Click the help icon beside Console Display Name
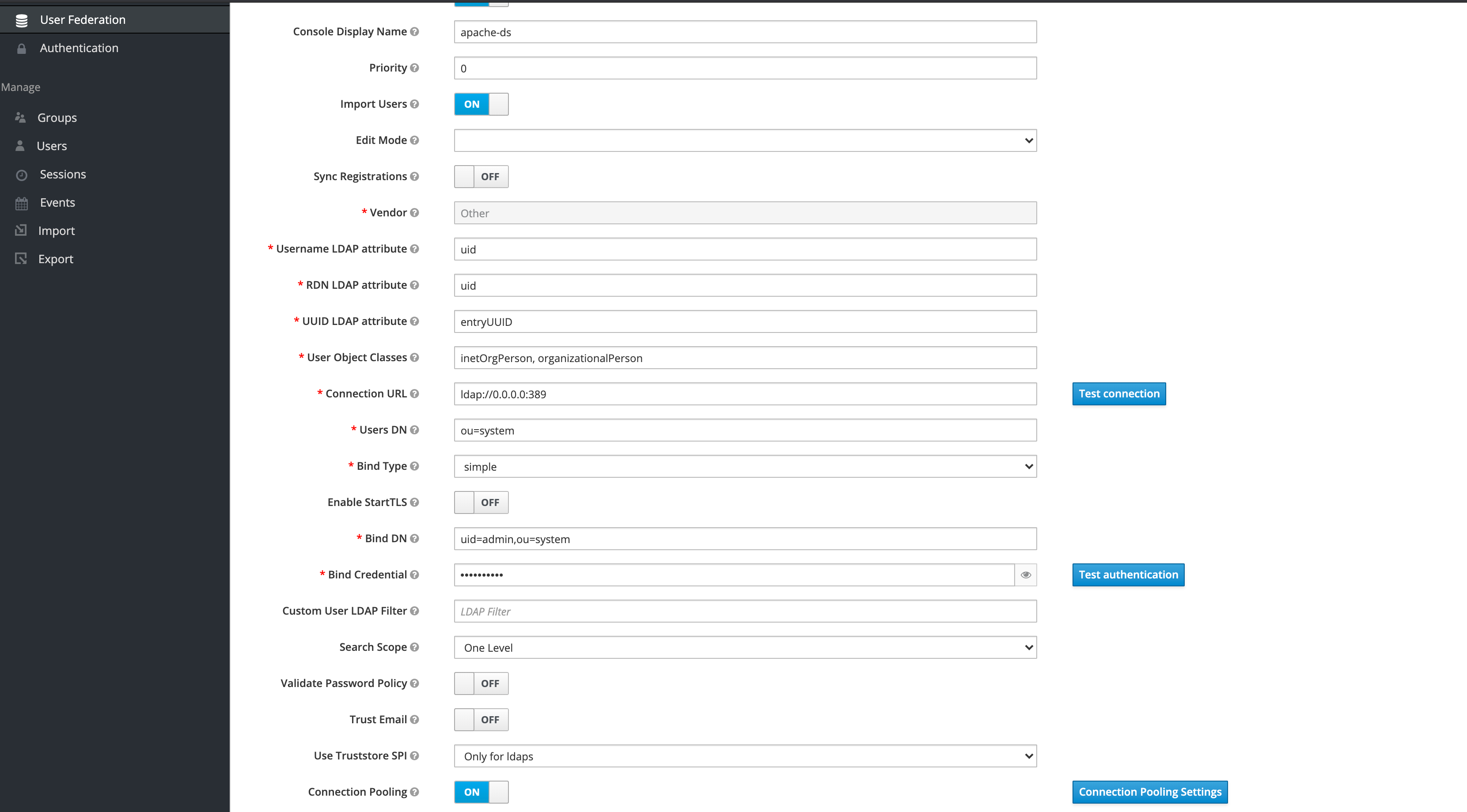The height and width of the screenshot is (812, 1467). [x=415, y=32]
